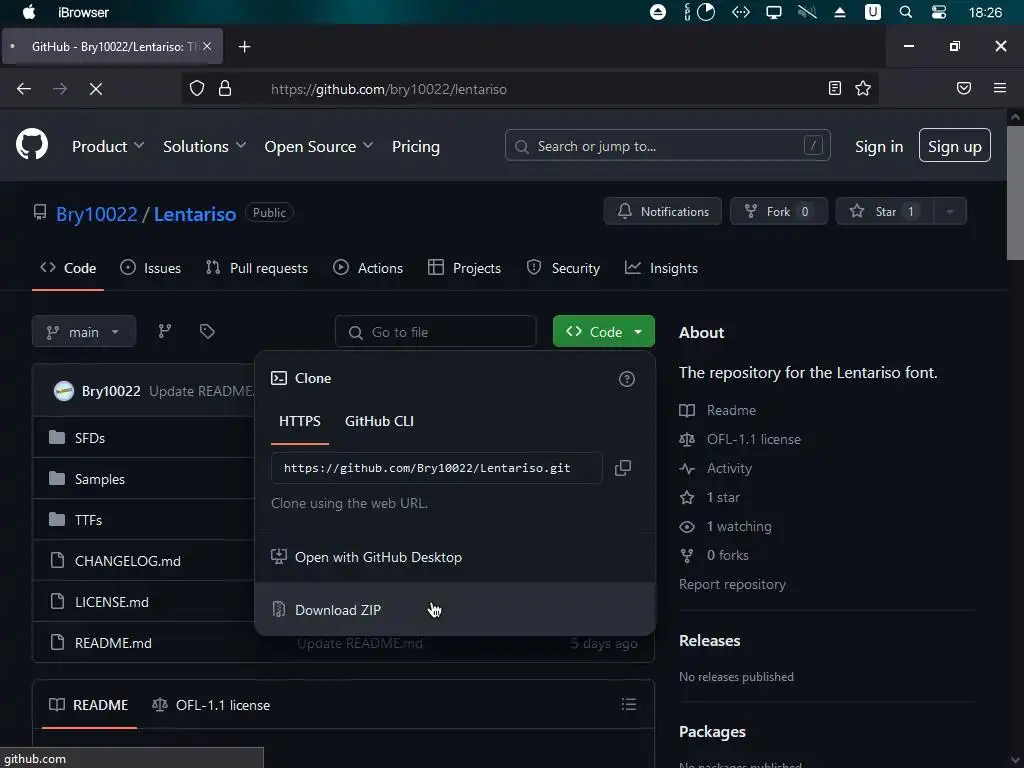Open CHANGELOG.md file

click(x=127, y=561)
